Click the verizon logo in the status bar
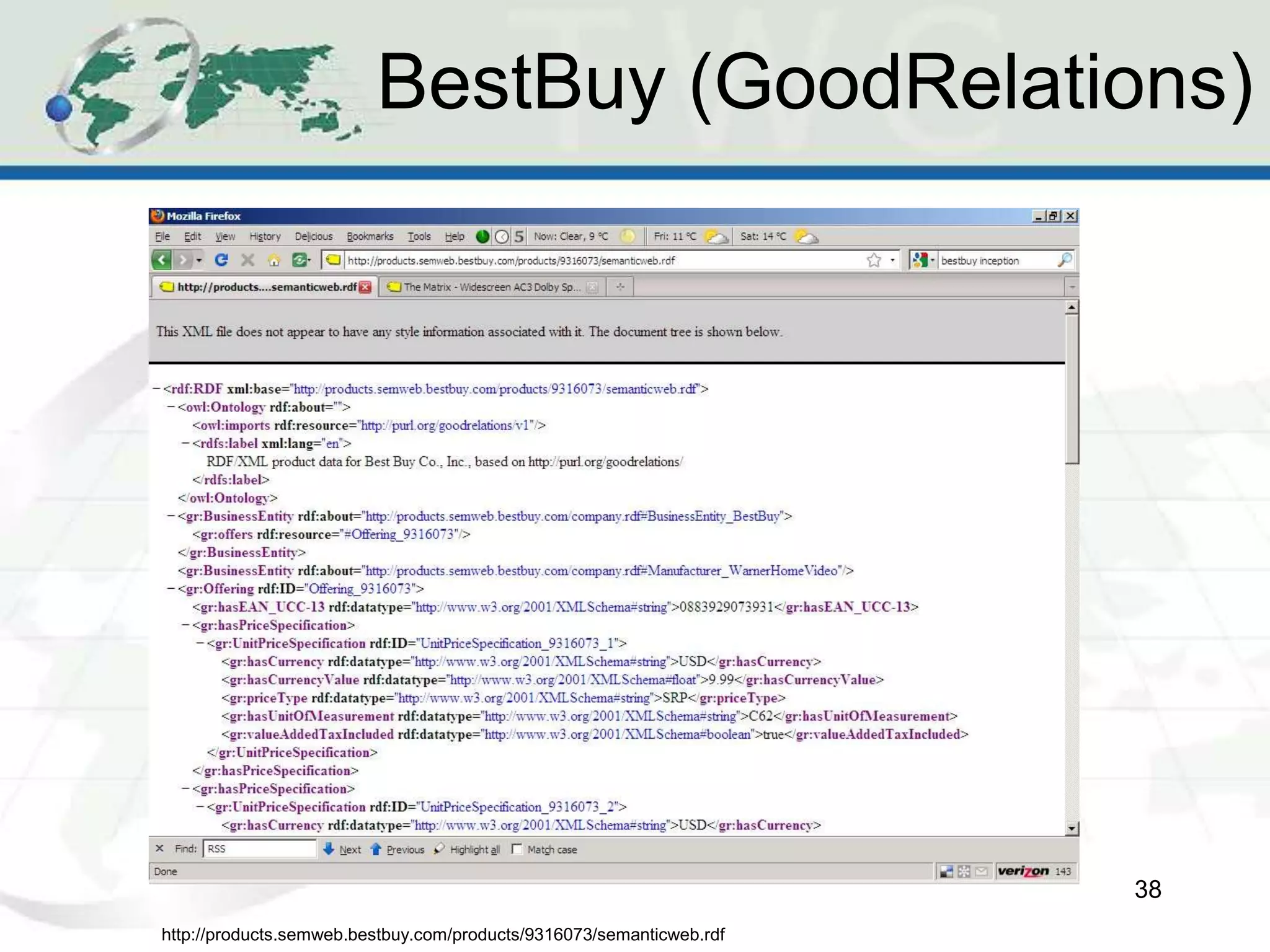 coord(1023,871)
